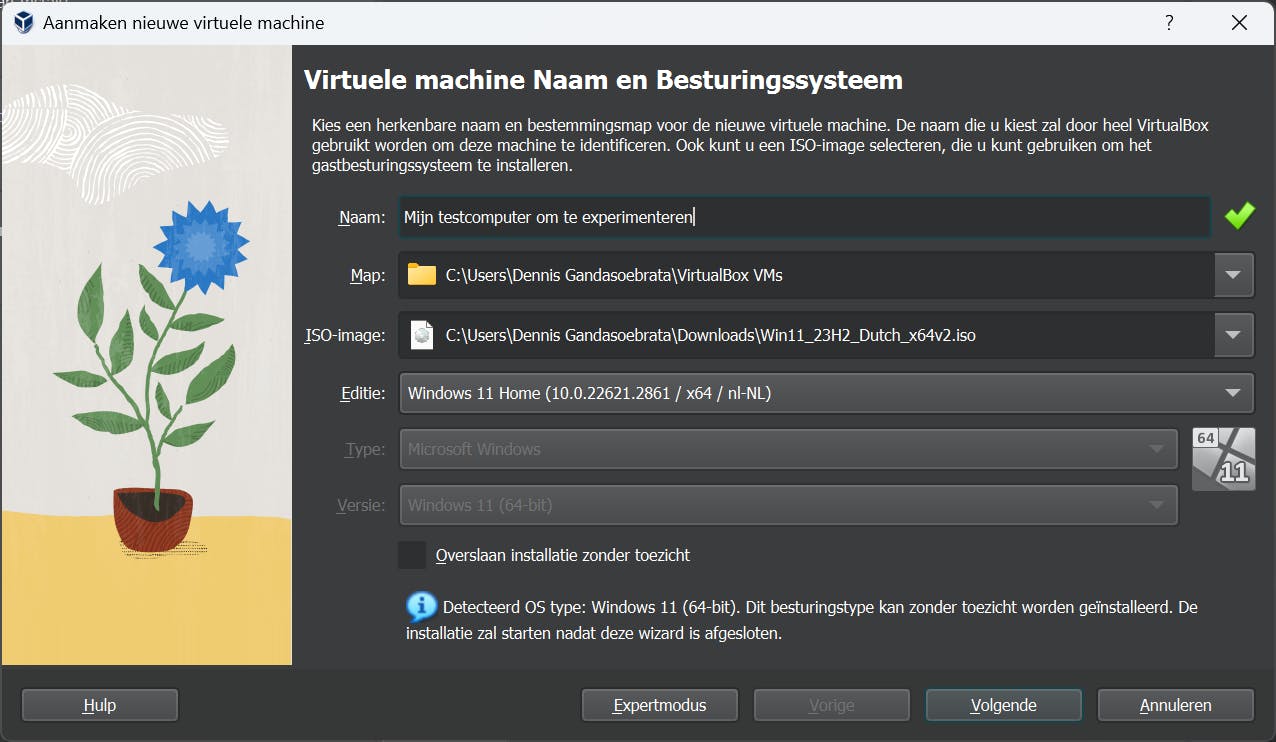This screenshot has height=742, width=1276.
Task: Click the ISO-image: label
Action: tap(344, 335)
